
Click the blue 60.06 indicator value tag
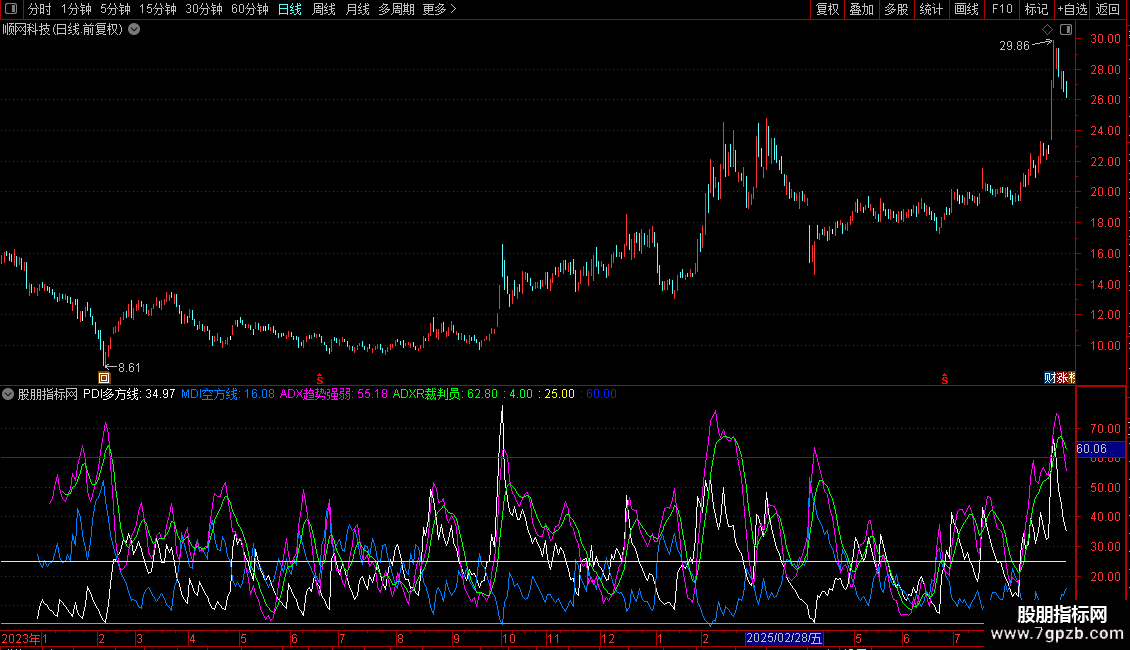[1092, 449]
